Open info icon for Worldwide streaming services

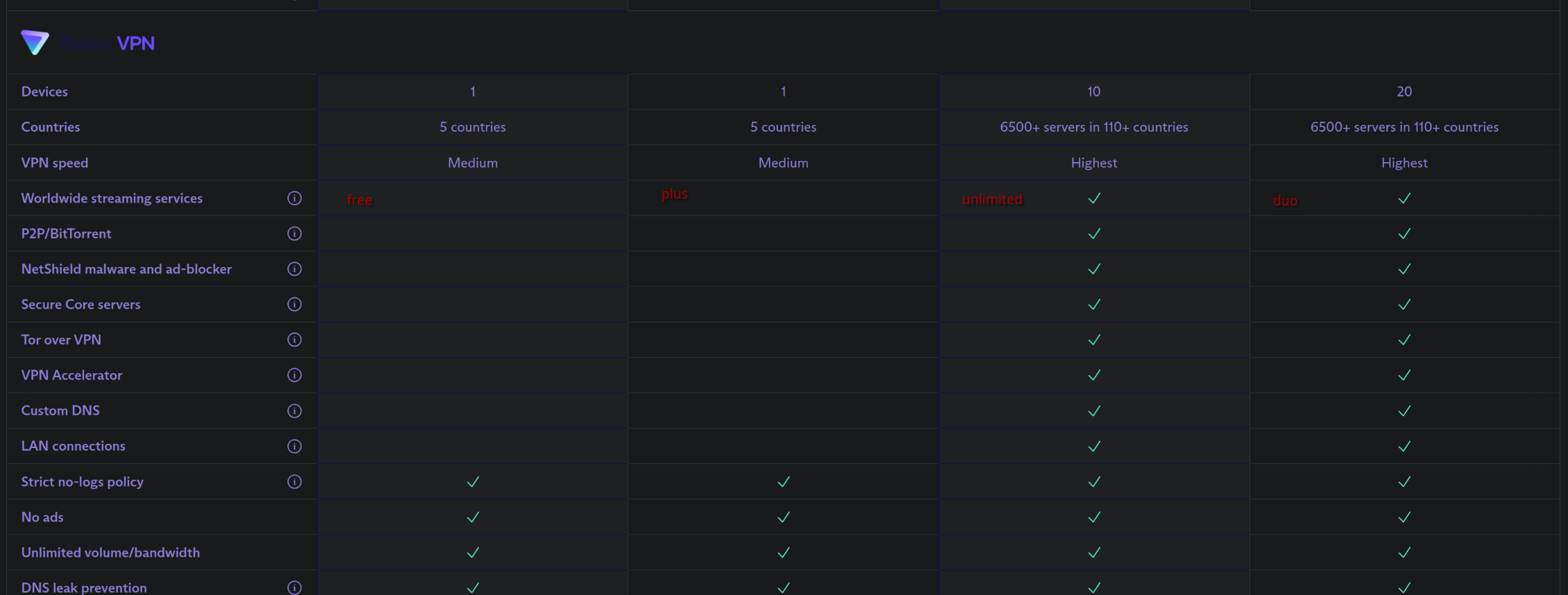[294, 198]
